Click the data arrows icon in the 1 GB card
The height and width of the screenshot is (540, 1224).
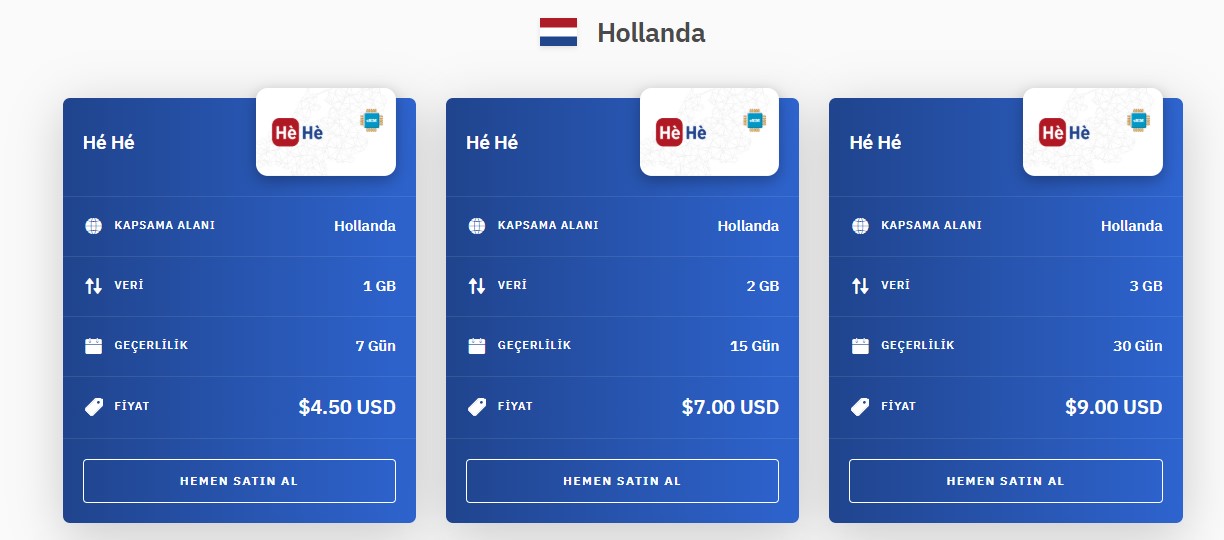[x=93, y=286]
